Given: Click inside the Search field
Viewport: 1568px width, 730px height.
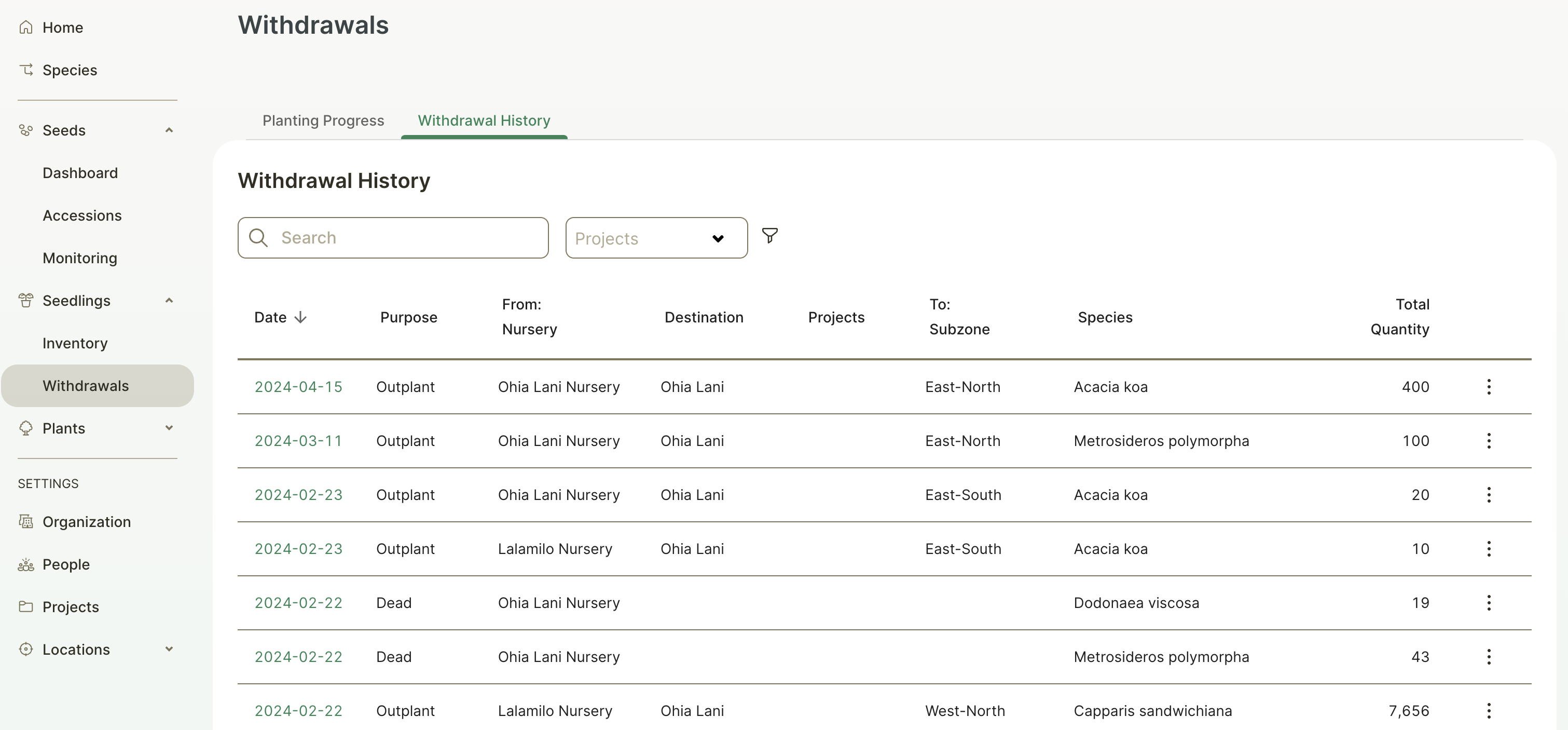Looking at the screenshot, I should [x=393, y=238].
